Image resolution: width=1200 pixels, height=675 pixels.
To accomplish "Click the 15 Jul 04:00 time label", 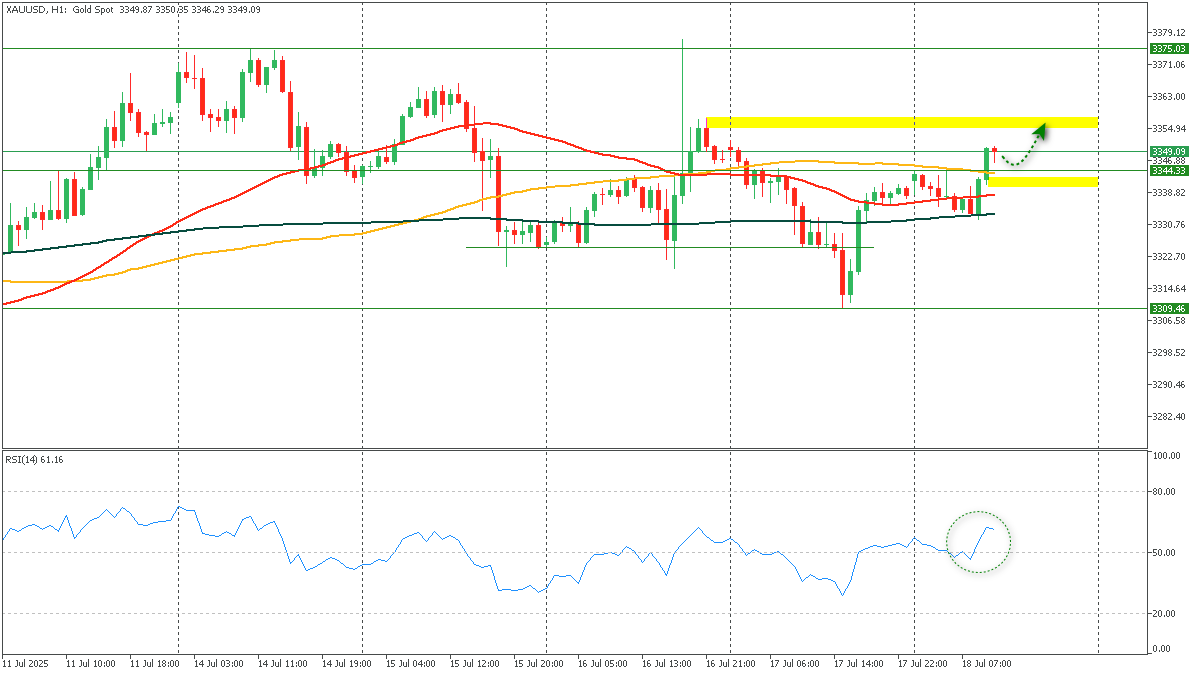I will [x=411, y=663].
